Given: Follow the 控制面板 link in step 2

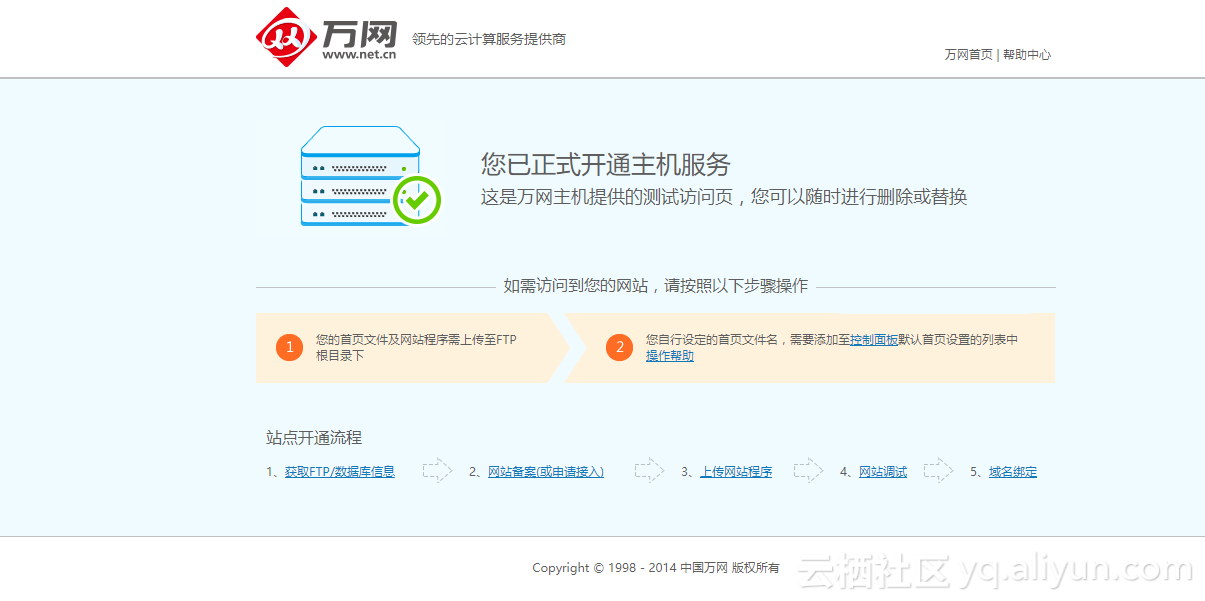Looking at the screenshot, I should point(874,340).
